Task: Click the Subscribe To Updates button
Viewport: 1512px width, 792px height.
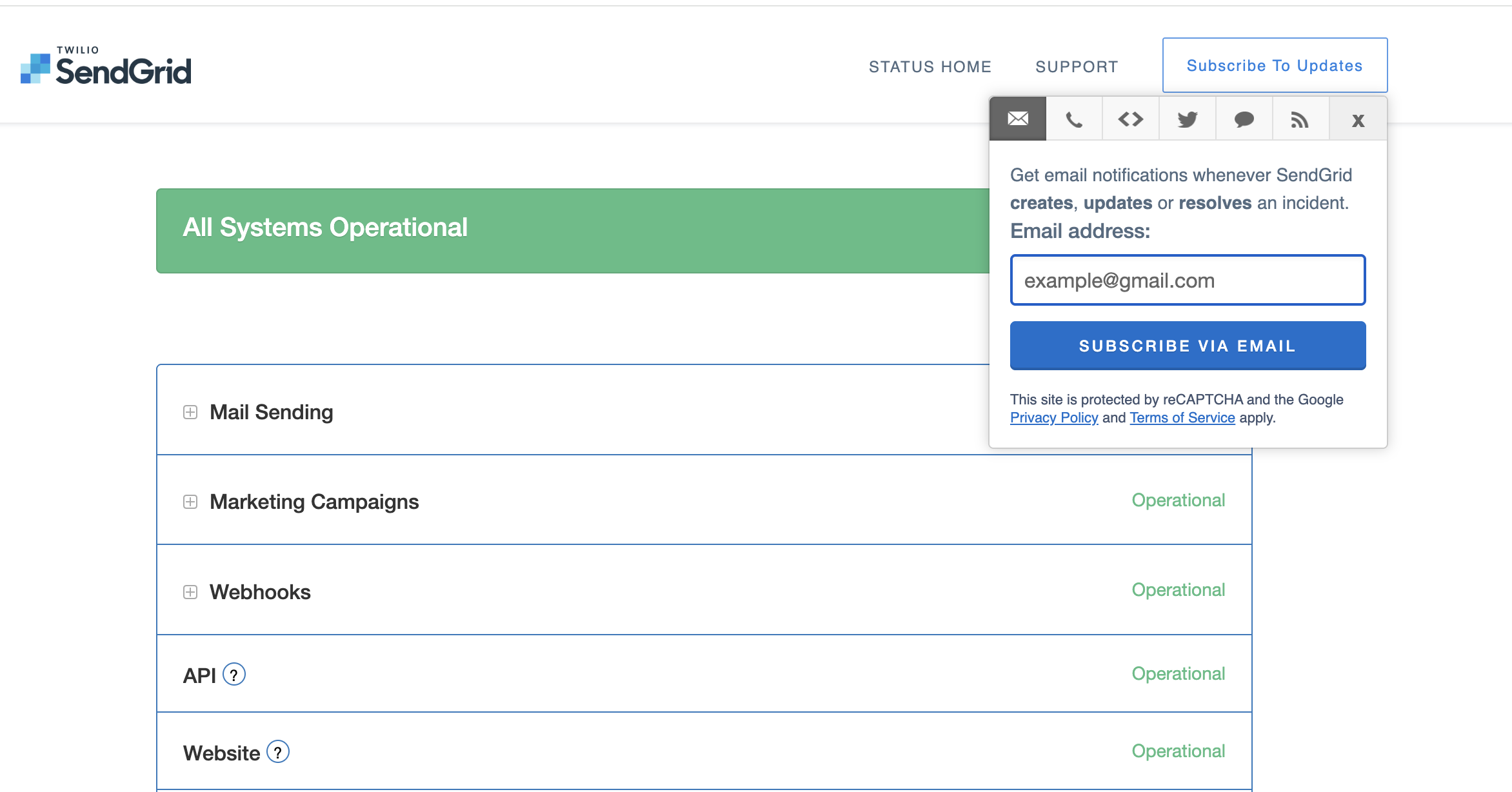Action: click(1274, 66)
